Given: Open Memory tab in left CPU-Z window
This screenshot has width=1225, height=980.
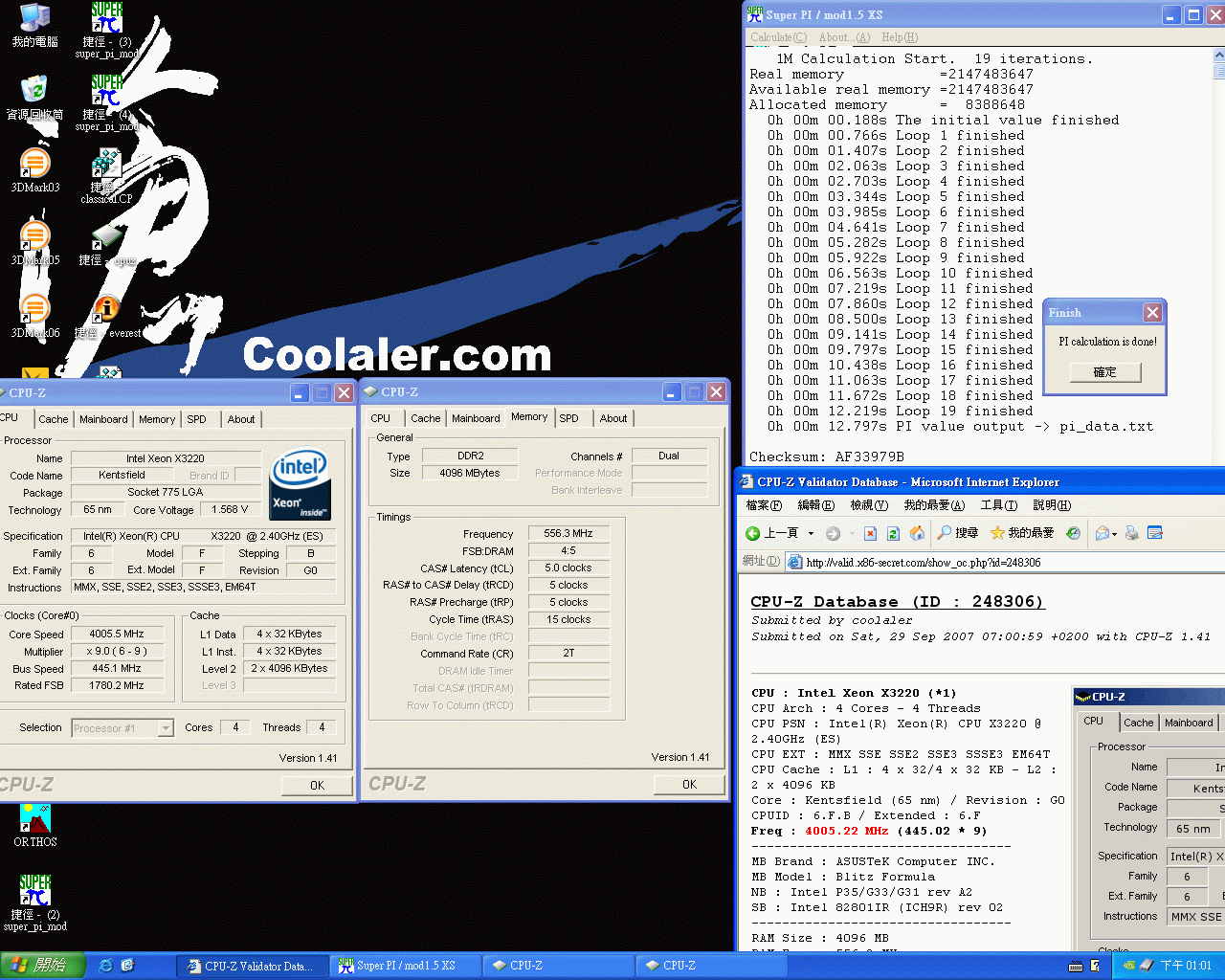Looking at the screenshot, I should [x=157, y=419].
